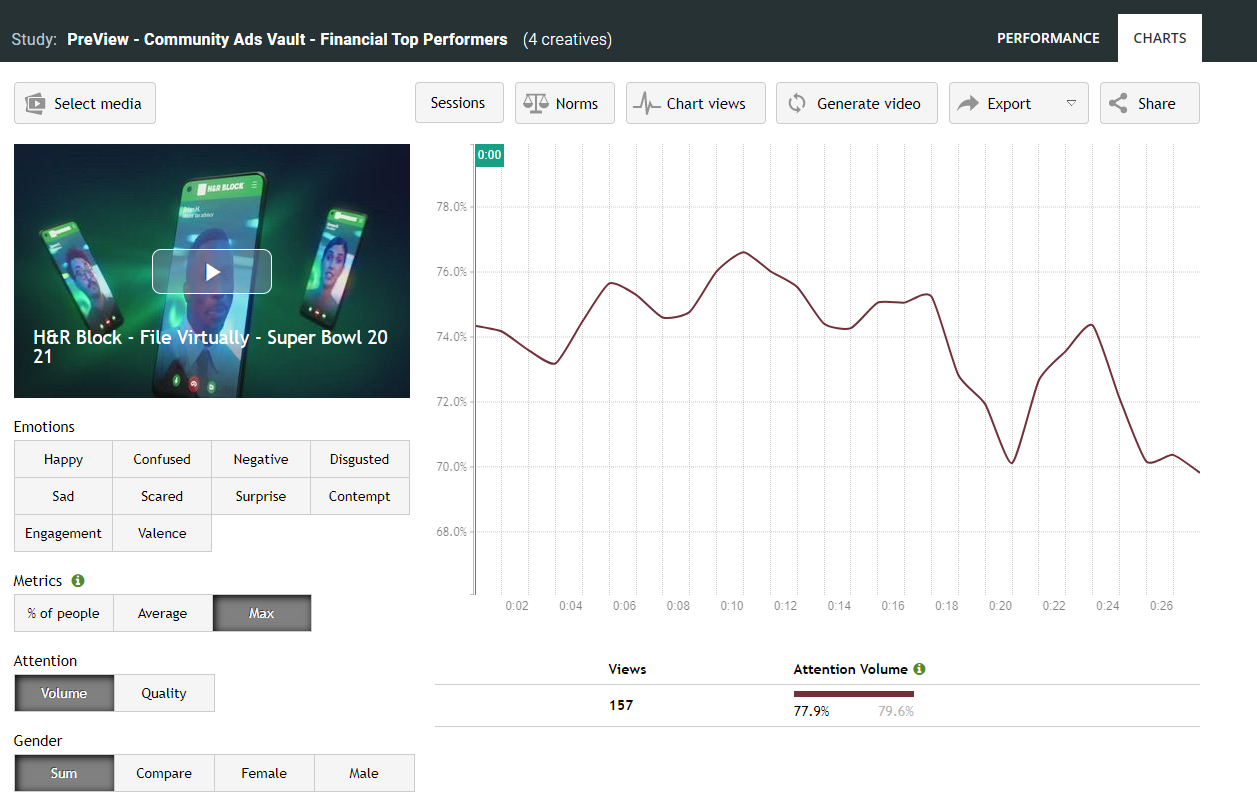Click the Export arrow icon
This screenshot has width=1257, height=798.
(x=969, y=103)
